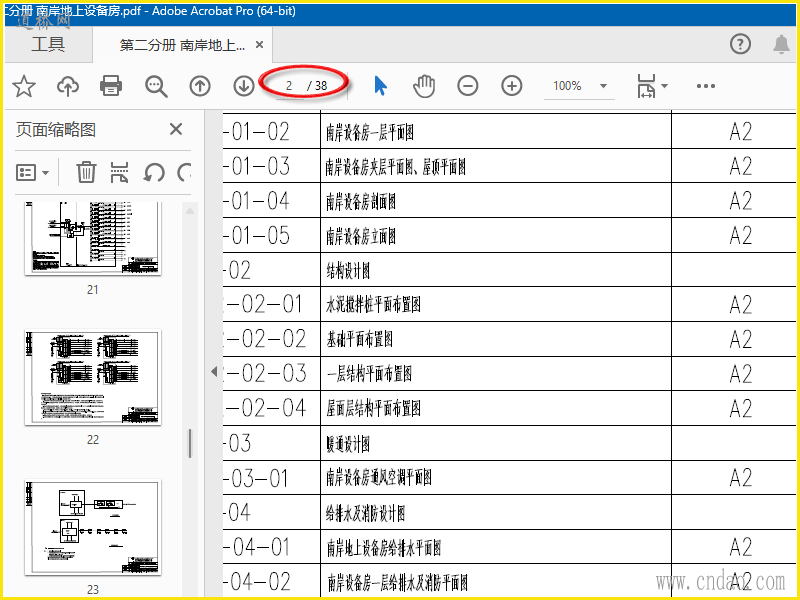Click the drawing number -01-03 cell

271,166
